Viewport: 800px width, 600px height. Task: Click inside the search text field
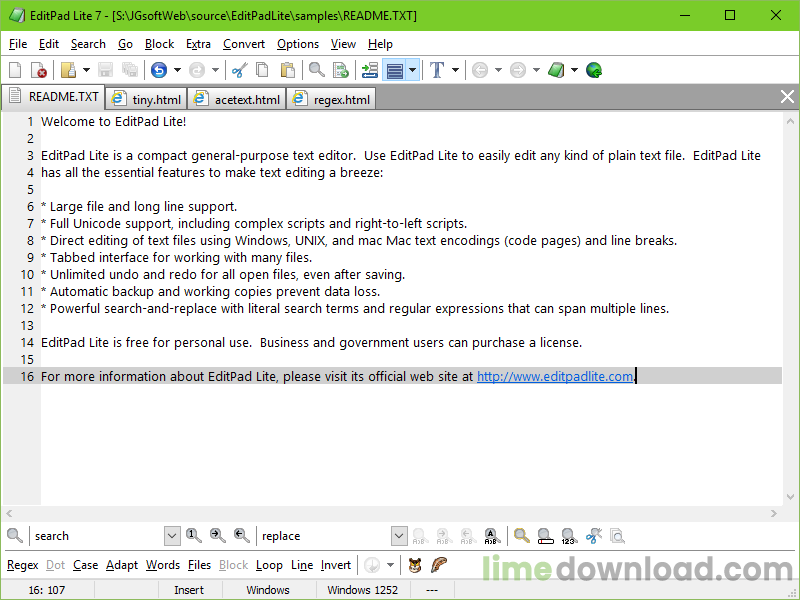(97, 536)
